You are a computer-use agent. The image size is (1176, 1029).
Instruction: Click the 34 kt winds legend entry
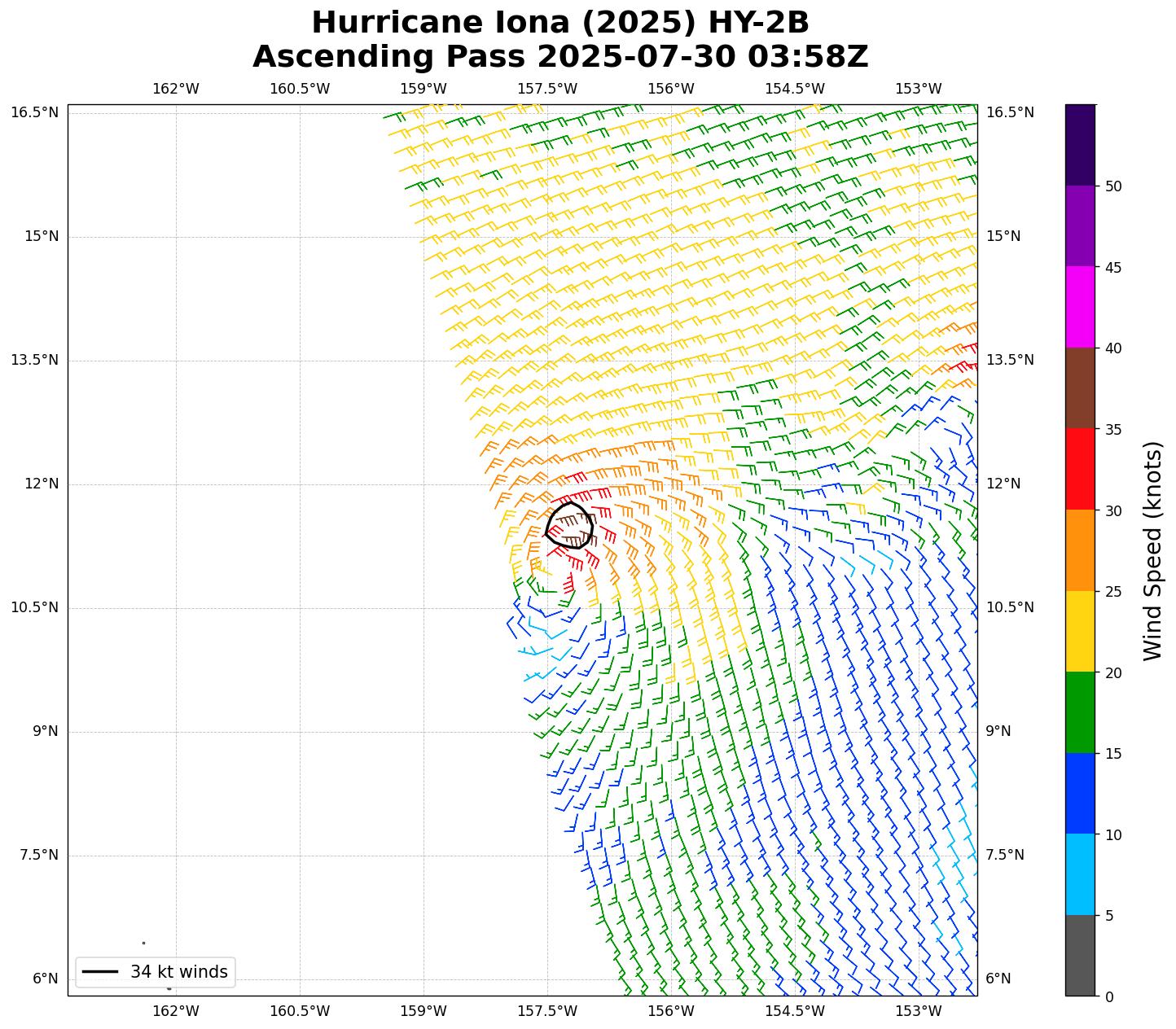click(156, 972)
